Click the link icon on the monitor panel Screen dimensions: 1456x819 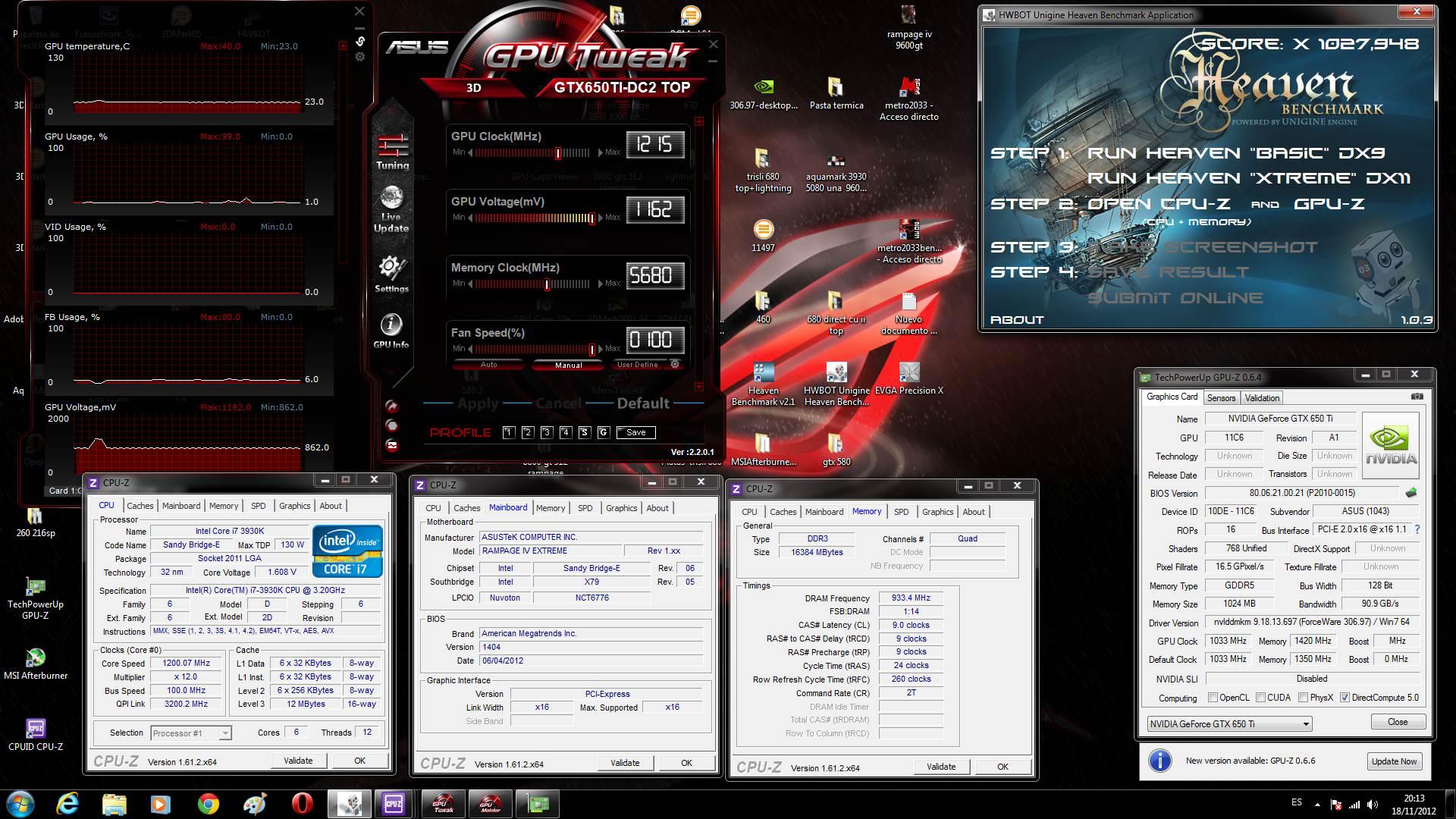360,41
